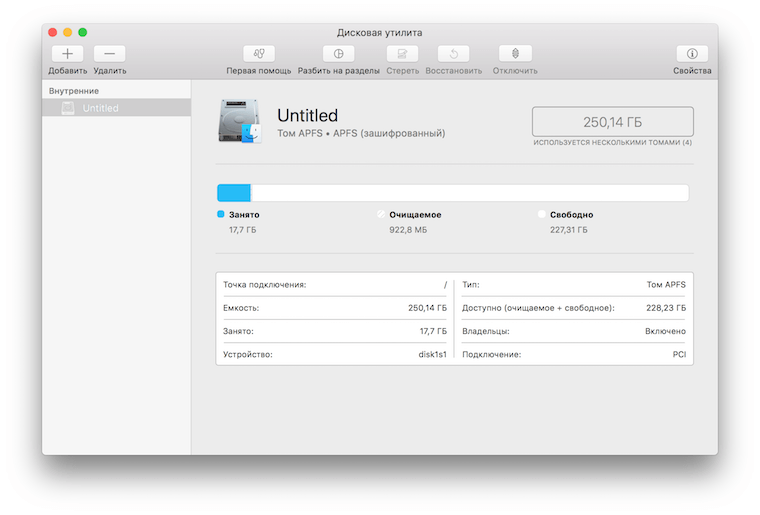Click the Точка подключения row
760x515 pixels.
click(x=334, y=285)
